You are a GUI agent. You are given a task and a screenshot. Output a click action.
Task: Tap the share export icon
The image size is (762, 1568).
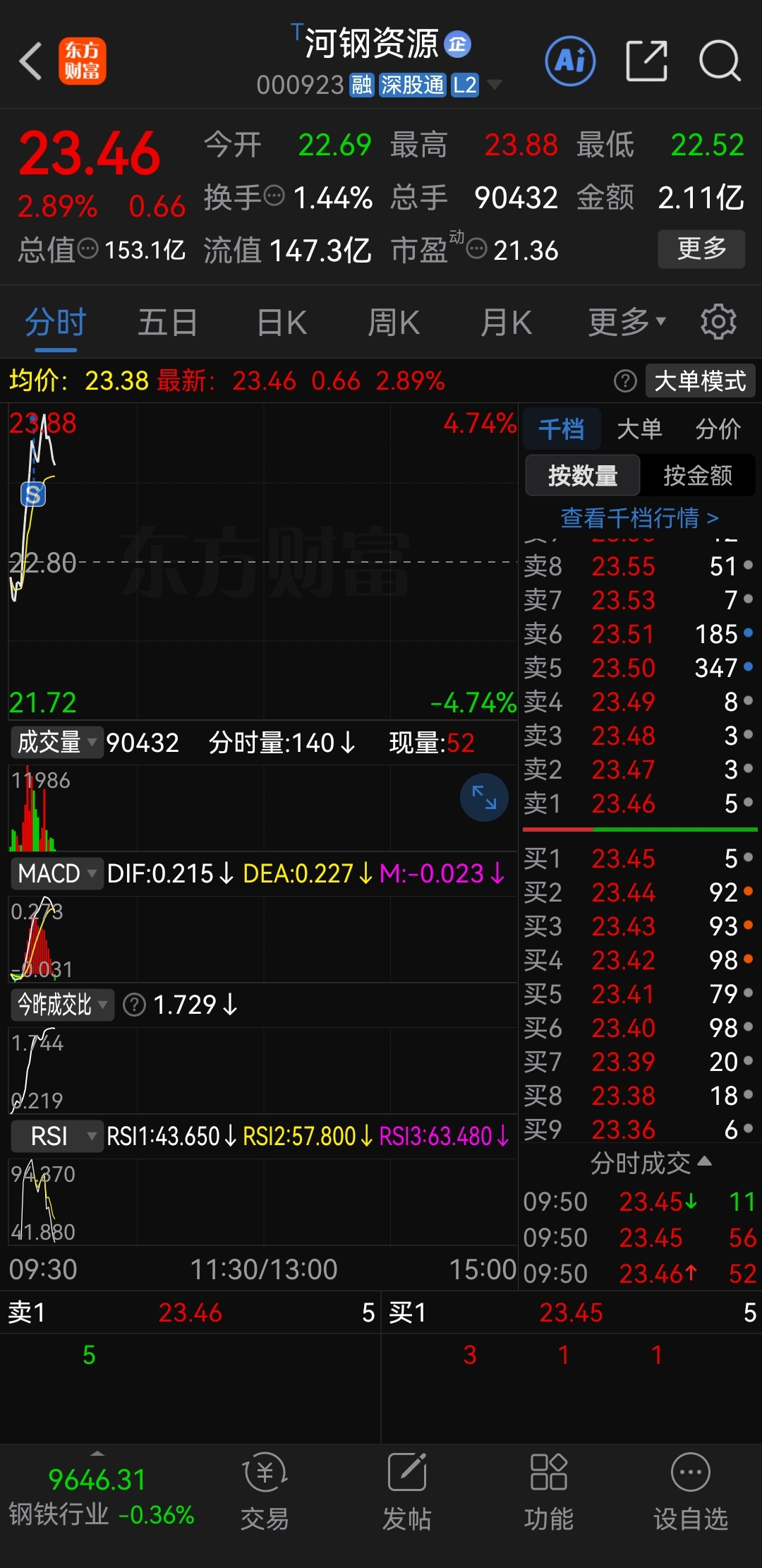pos(646,61)
